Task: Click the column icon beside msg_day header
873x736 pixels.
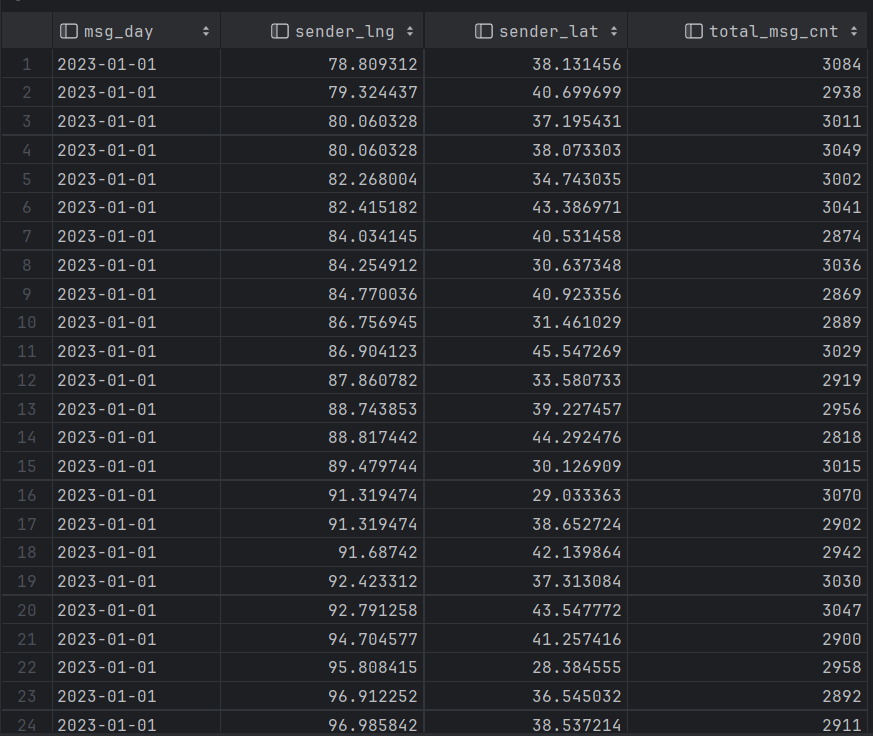Action: pos(68,32)
